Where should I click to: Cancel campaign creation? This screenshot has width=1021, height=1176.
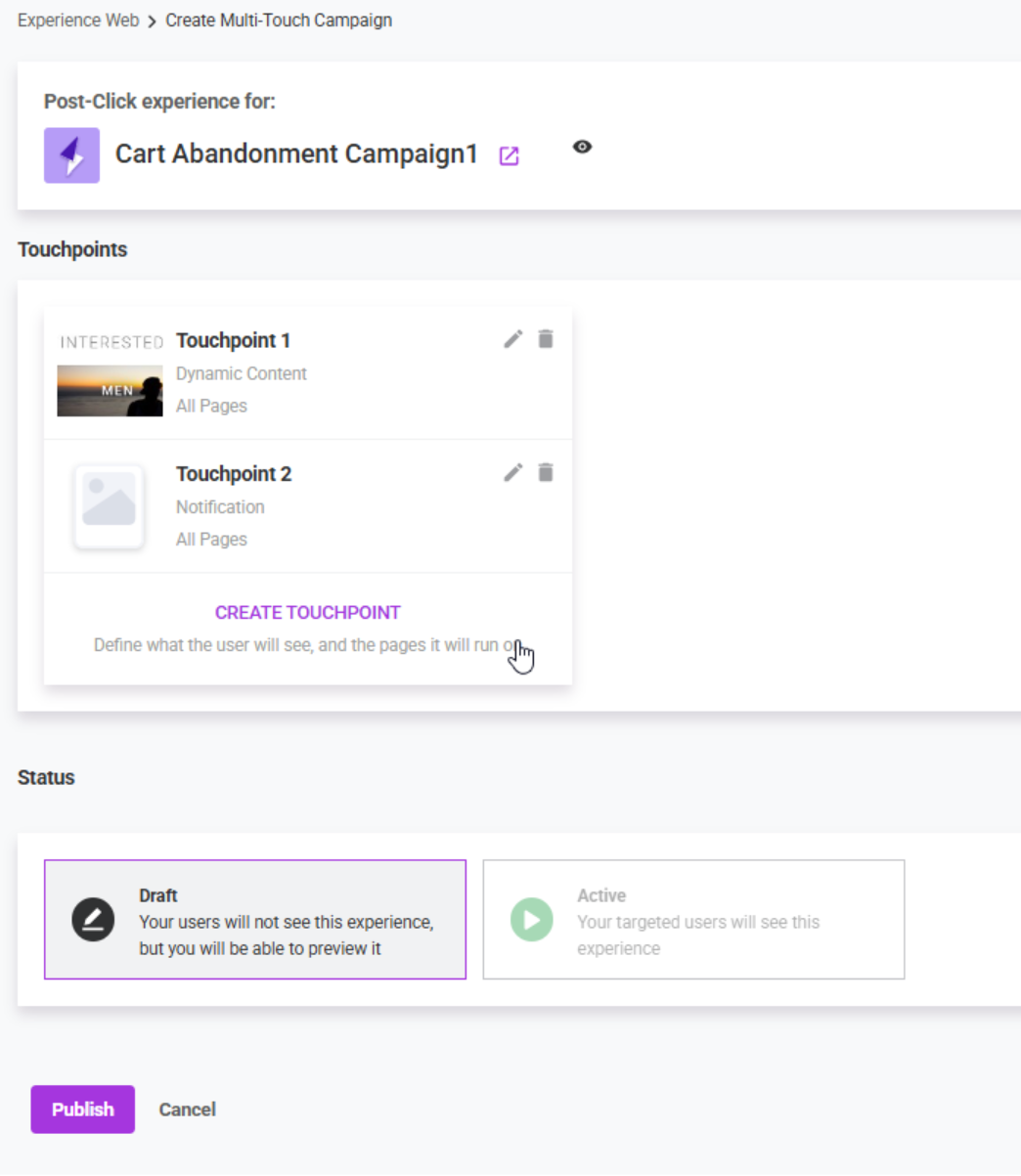coord(188,1110)
